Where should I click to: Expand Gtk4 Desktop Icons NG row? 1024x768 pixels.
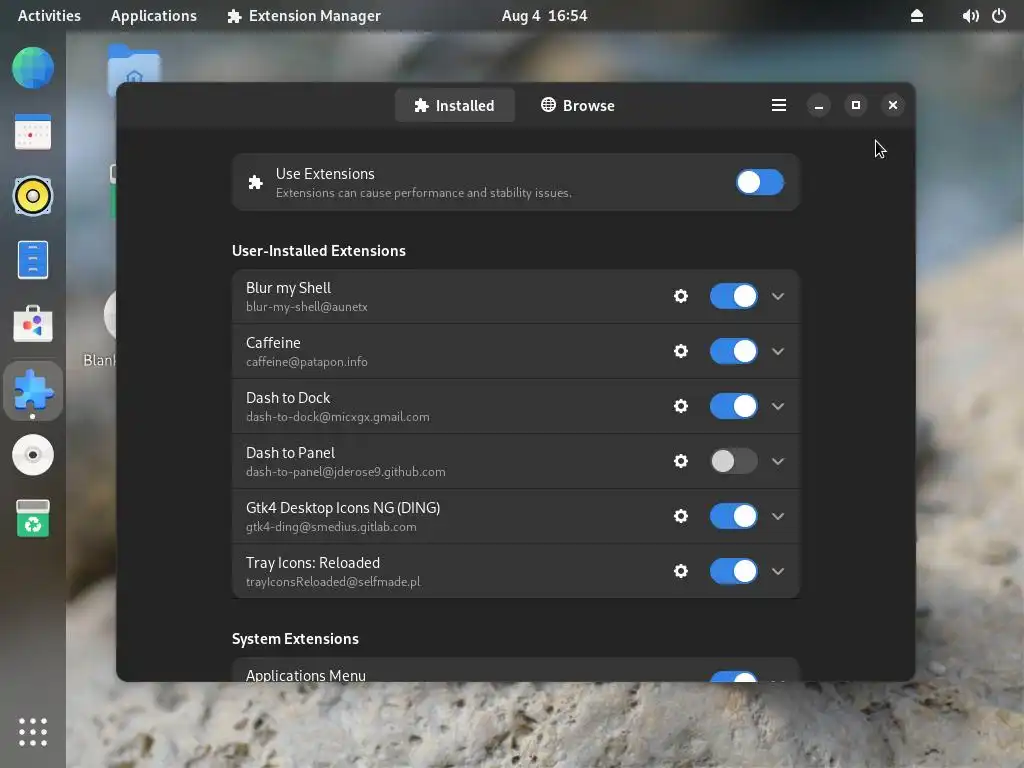point(778,516)
